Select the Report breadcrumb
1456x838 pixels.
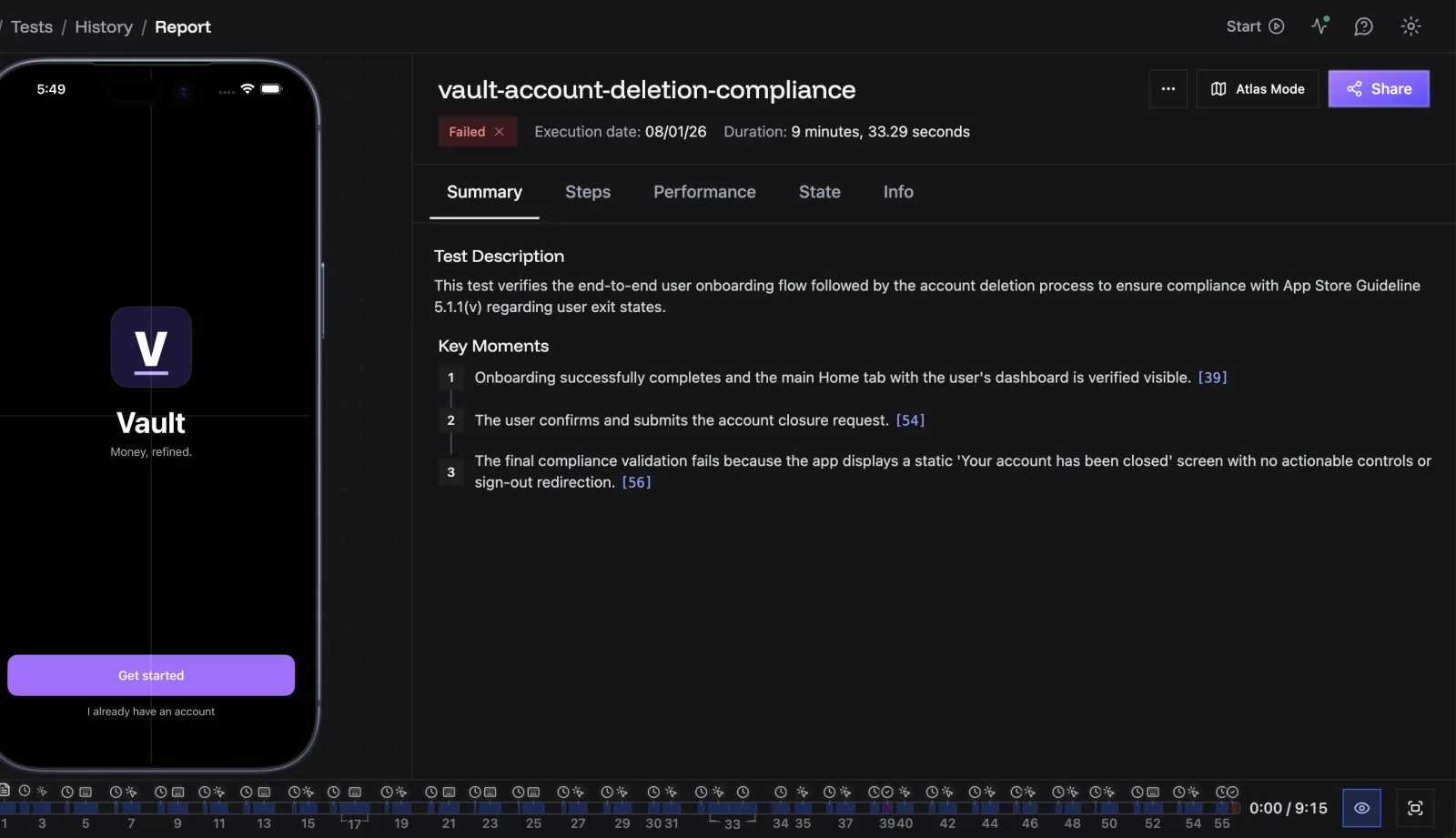pyautogui.click(x=183, y=27)
